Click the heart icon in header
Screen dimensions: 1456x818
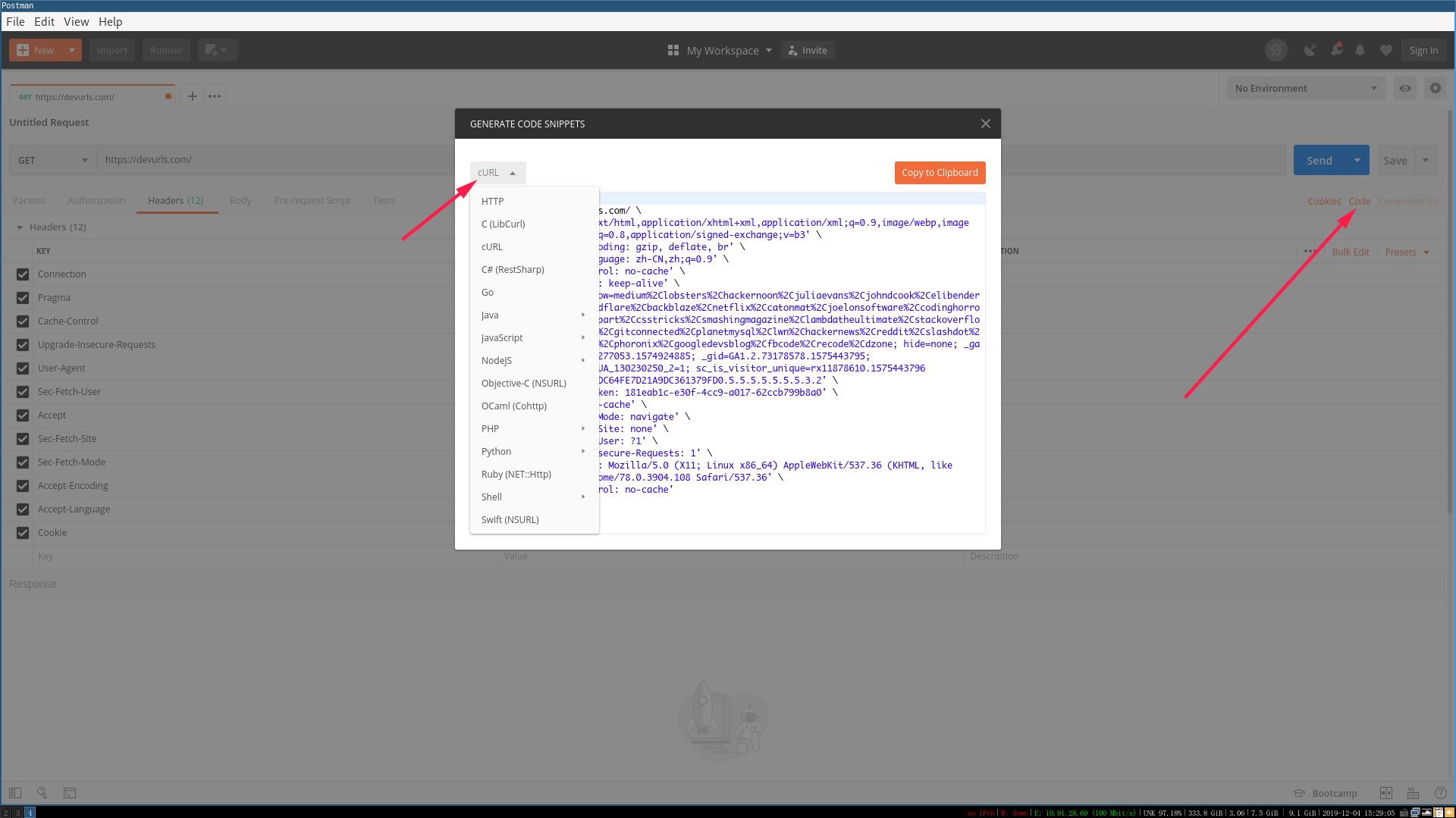tap(1386, 50)
